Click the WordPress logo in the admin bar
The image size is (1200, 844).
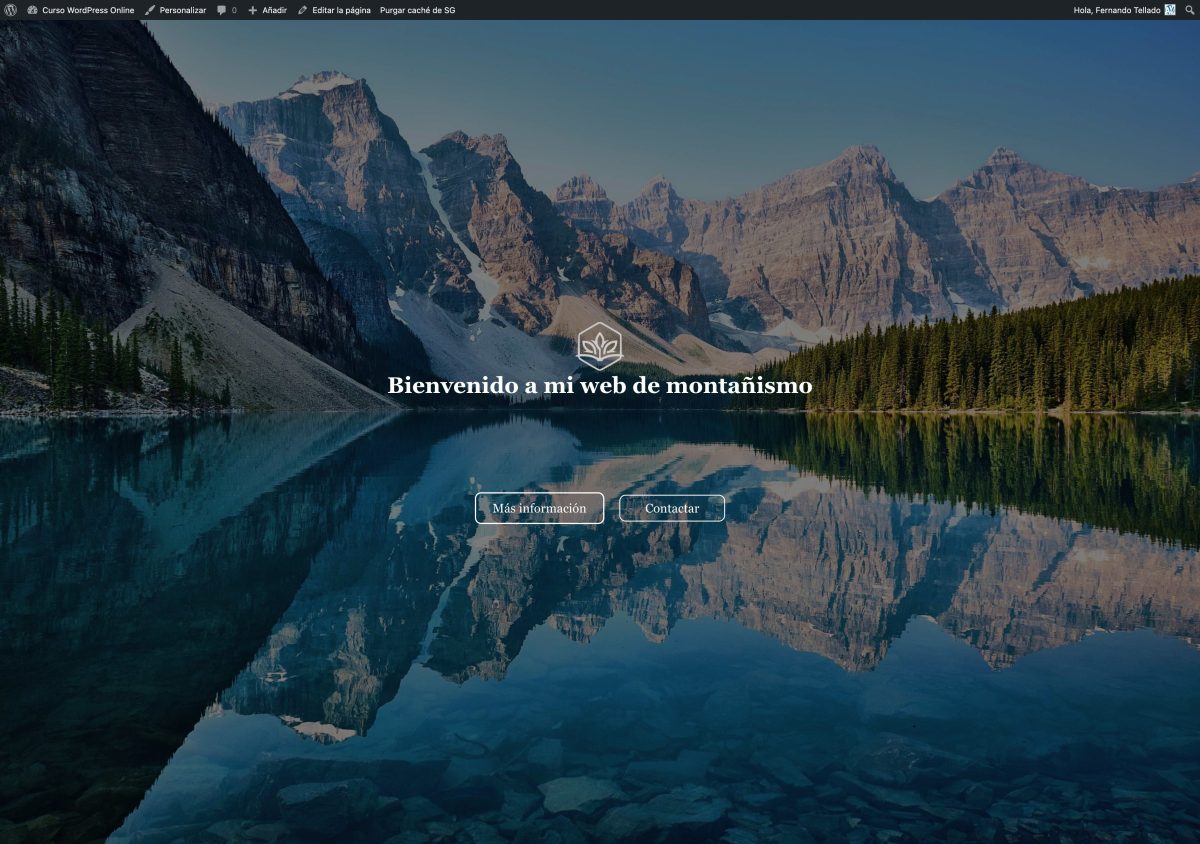click(x=10, y=9)
